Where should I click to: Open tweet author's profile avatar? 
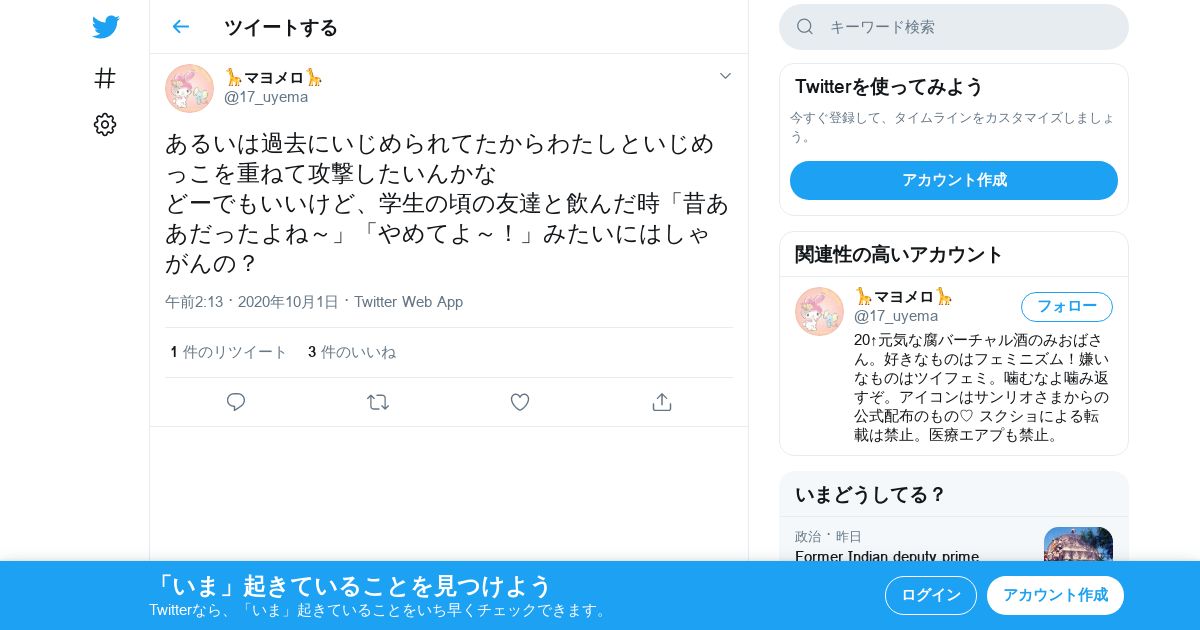click(x=189, y=88)
